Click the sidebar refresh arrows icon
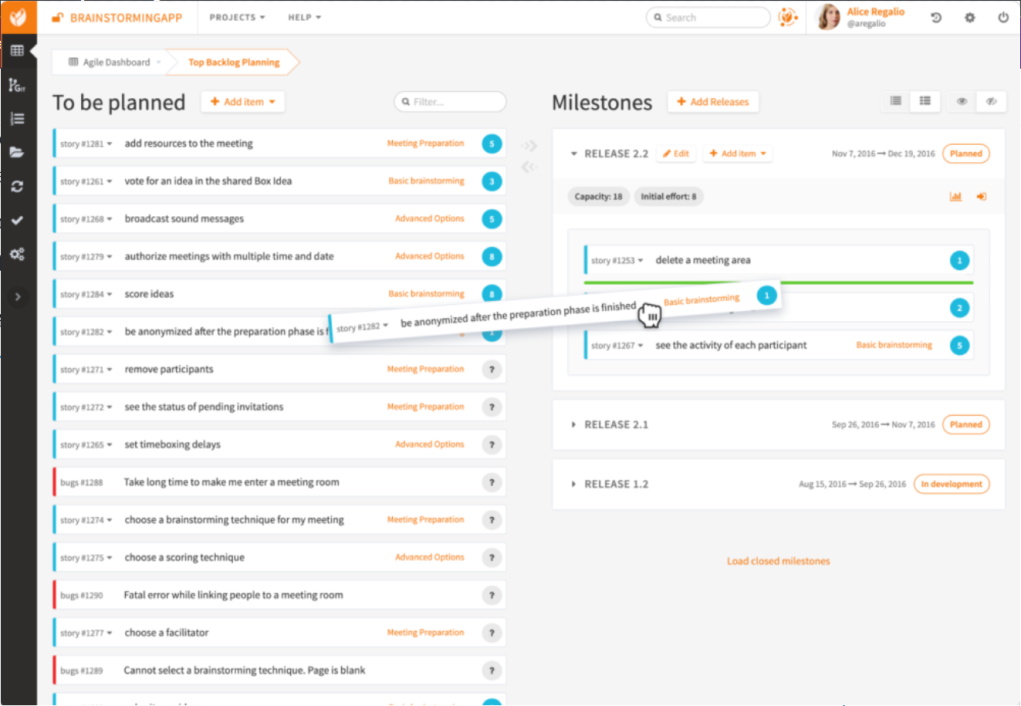 [x=17, y=186]
